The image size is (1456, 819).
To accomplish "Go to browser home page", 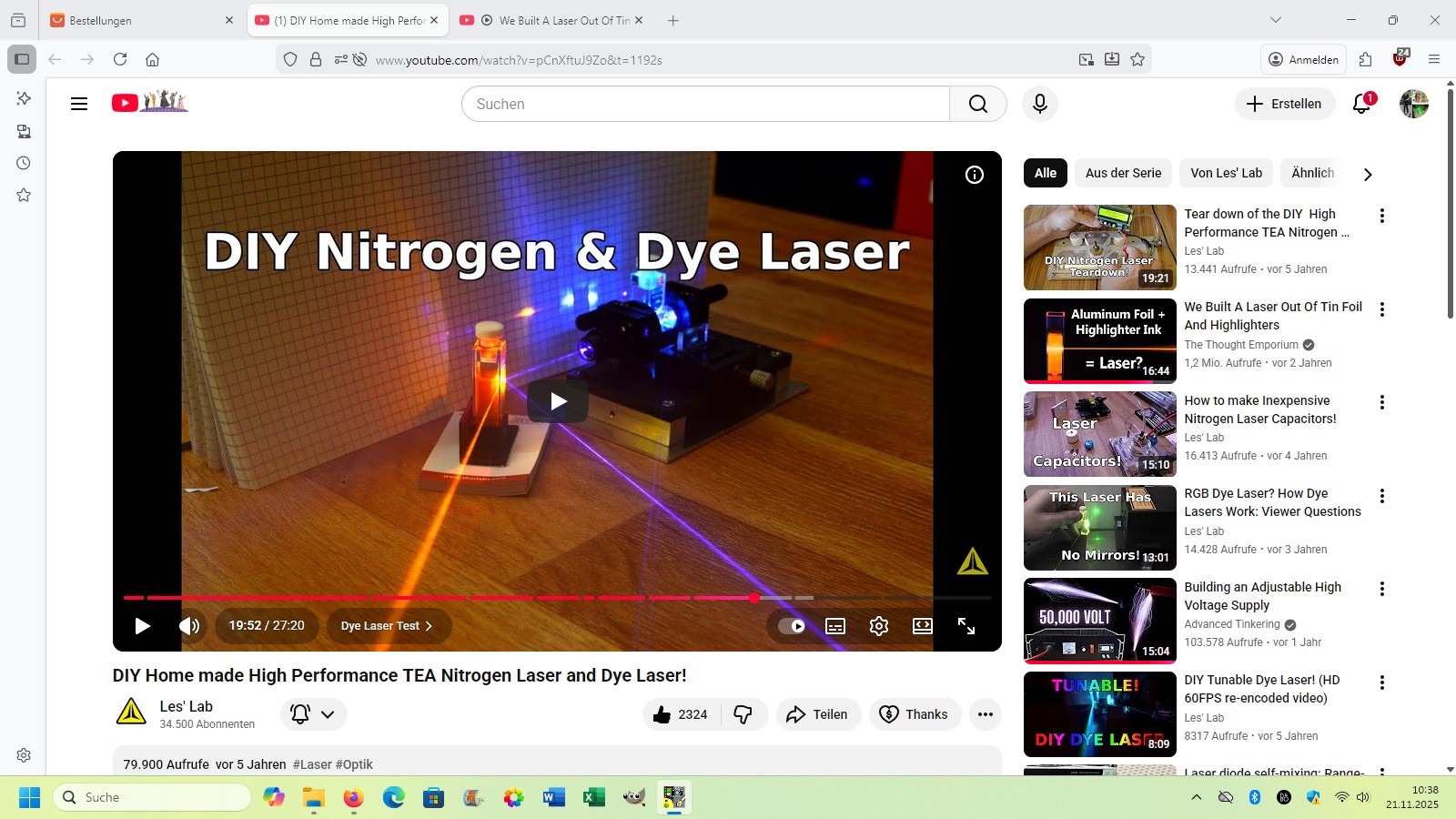I will (152, 59).
